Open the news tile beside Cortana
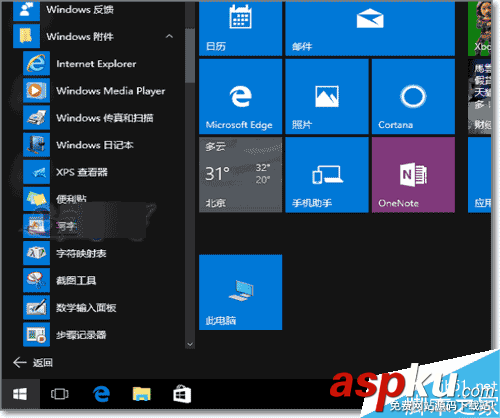The height and width of the screenshot is (418, 500). pyautogui.click(x=479, y=97)
